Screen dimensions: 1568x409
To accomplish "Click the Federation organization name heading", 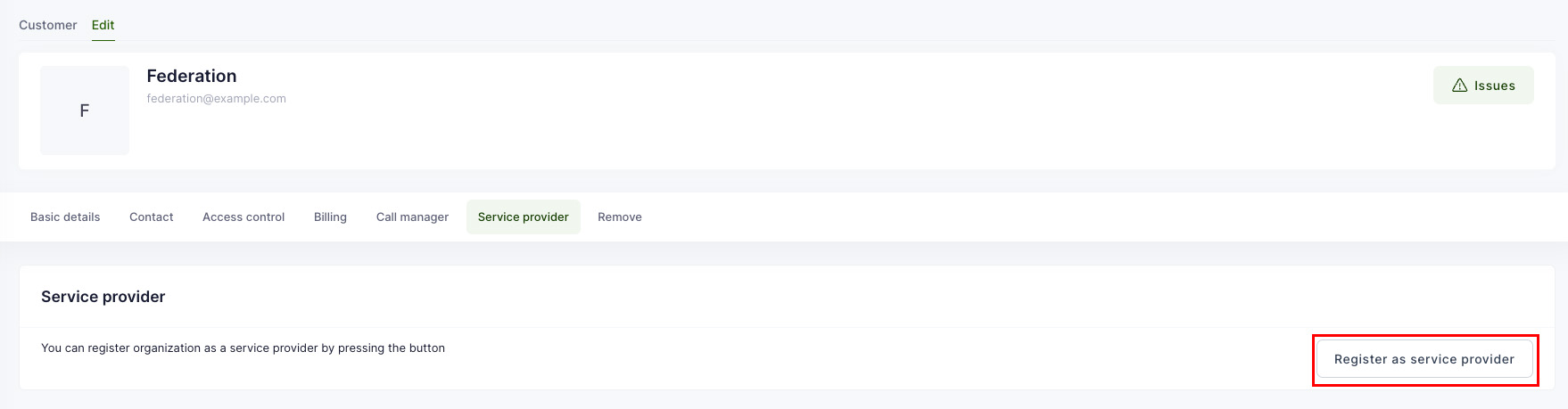I will tap(192, 76).
